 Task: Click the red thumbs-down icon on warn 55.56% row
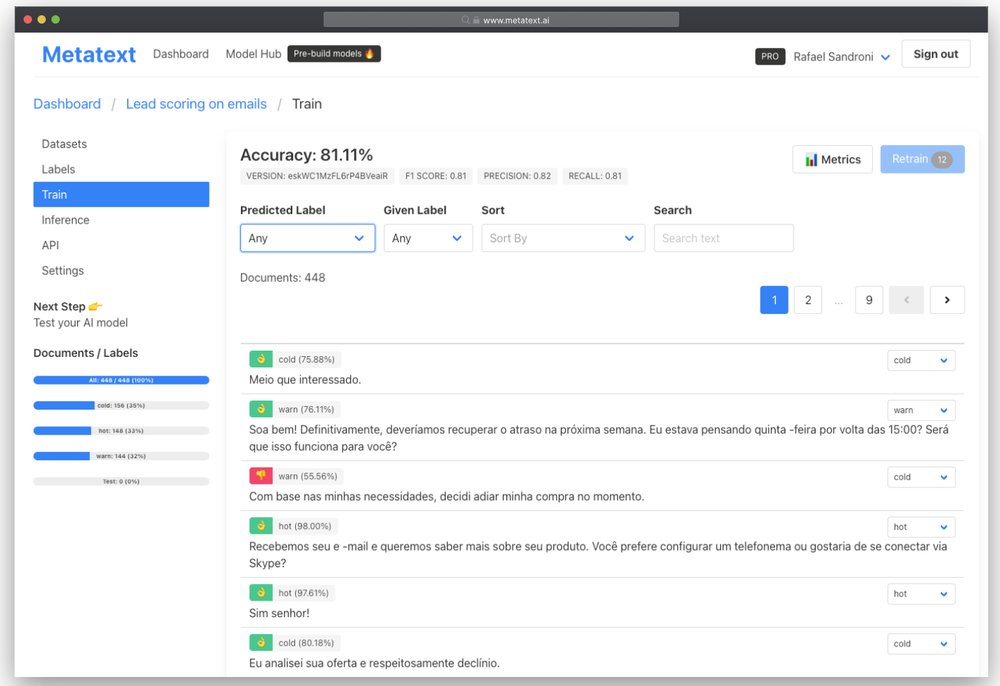(260, 476)
